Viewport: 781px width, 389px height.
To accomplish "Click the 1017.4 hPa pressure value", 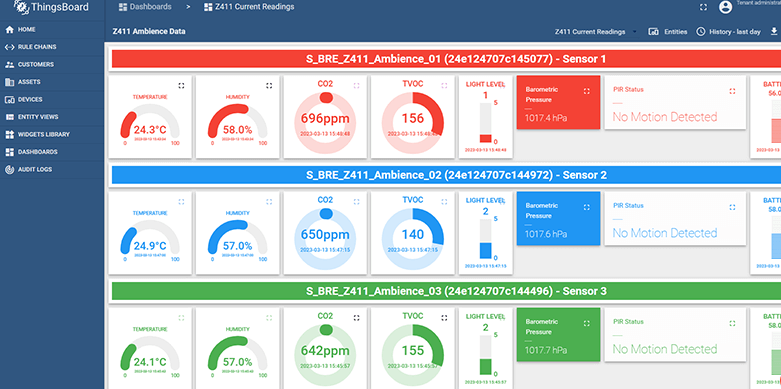I will 546,119.
